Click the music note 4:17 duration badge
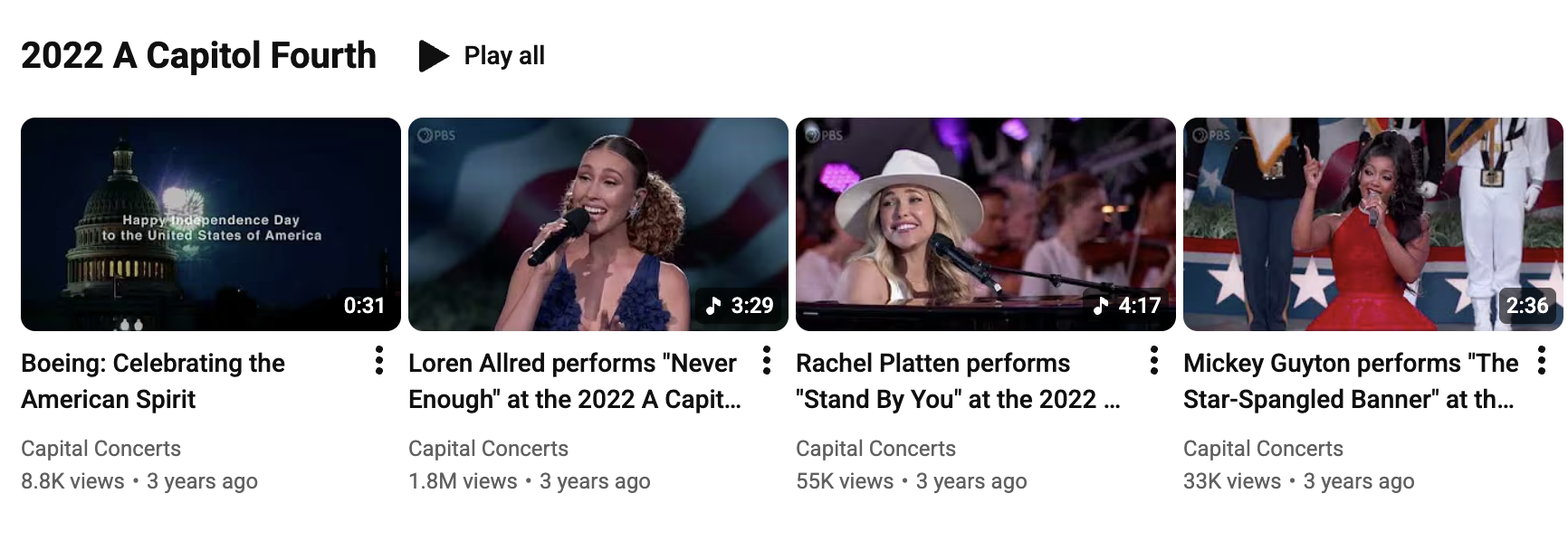 (1127, 306)
